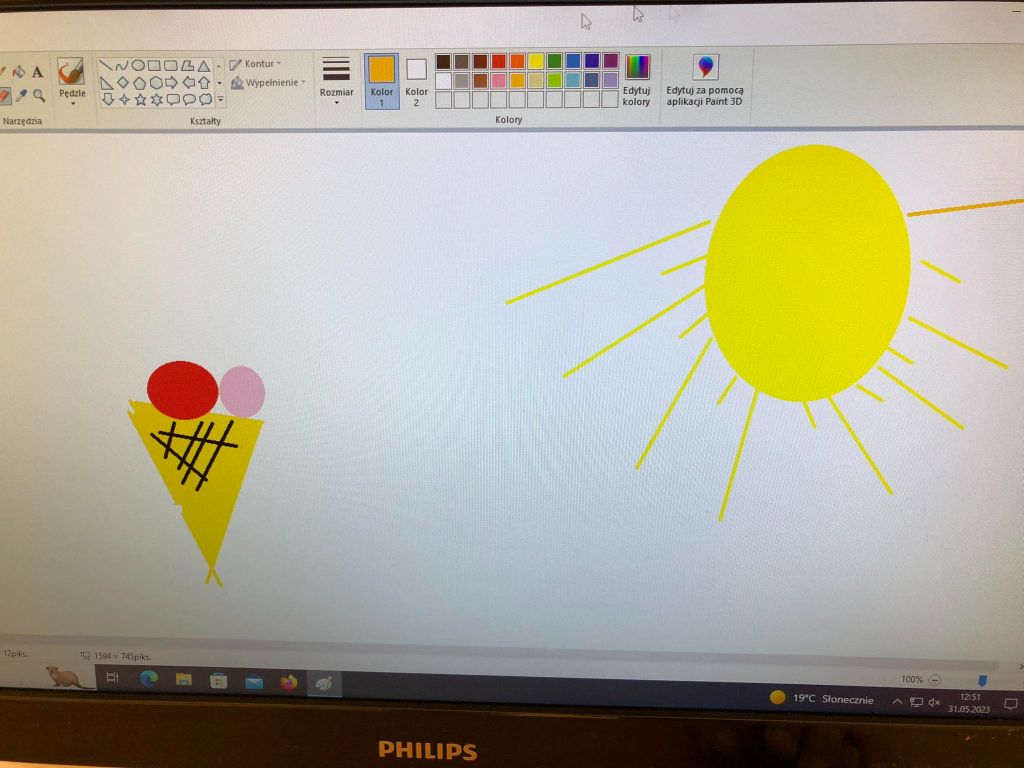Pick the black color swatch

[443, 61]
